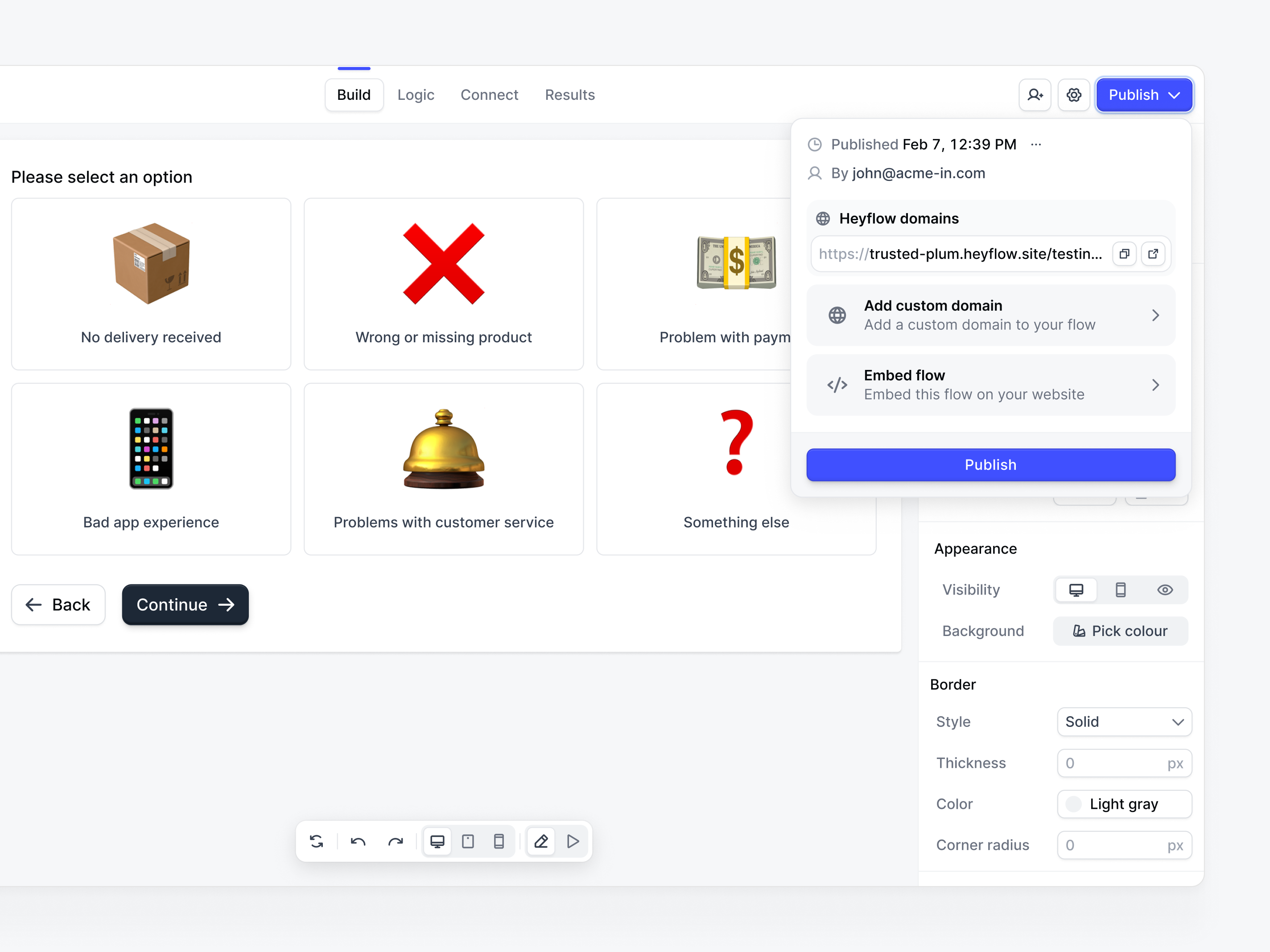1270x952 pixels.
Task: Toggle desktop visibility in Appearance
Action: coord(1076,590)
